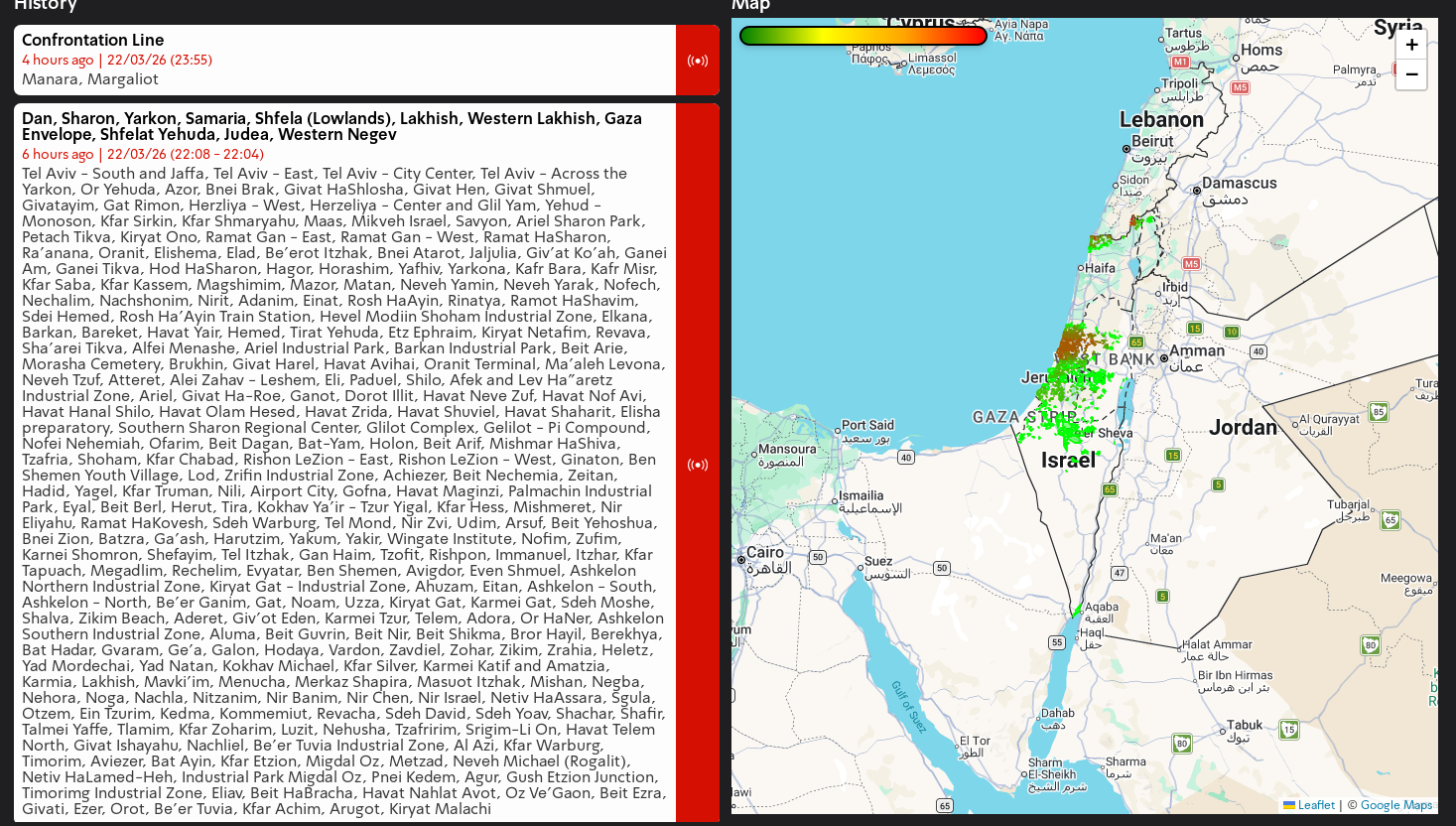
Task: Click the Aqaba label on the map
Action: (x=1102, y=613)
